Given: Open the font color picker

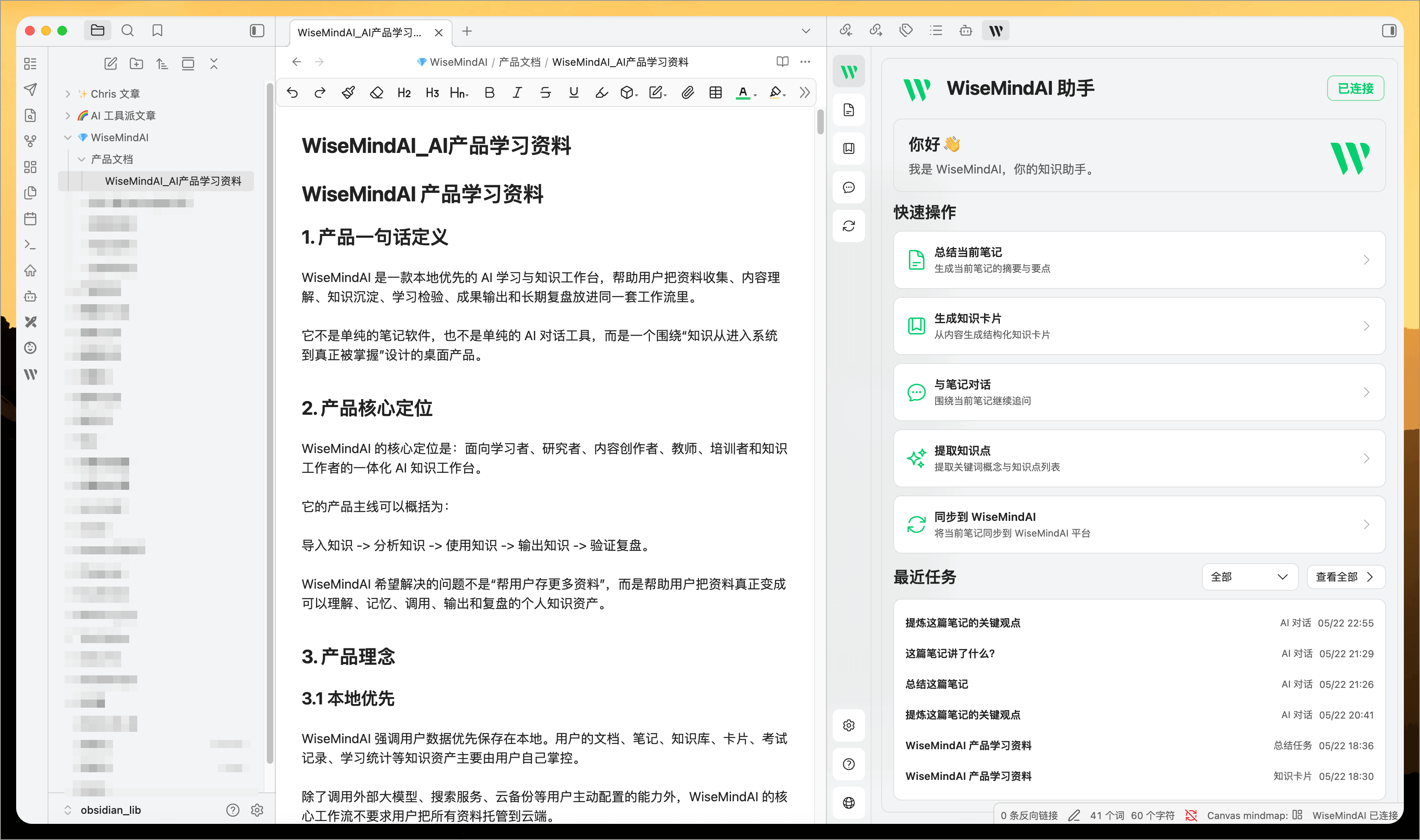Looking at the screenshot, I should coord(746,92).
